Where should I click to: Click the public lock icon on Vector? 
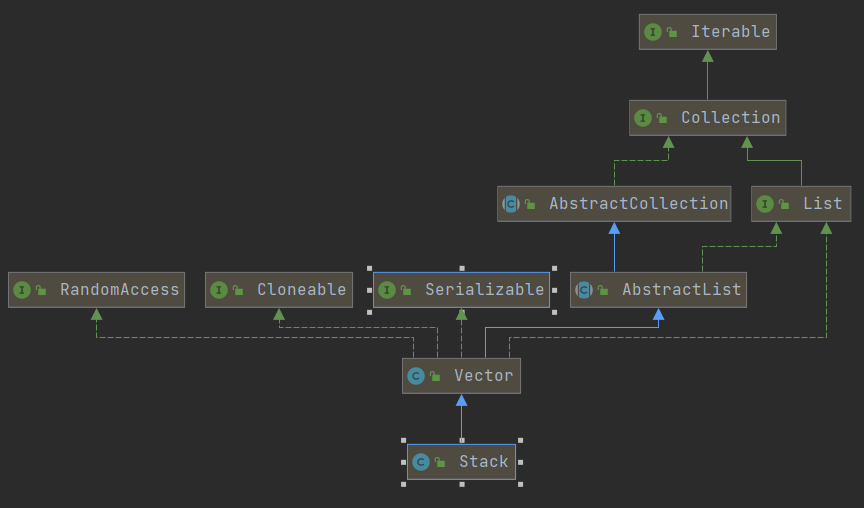pos(436,377)
